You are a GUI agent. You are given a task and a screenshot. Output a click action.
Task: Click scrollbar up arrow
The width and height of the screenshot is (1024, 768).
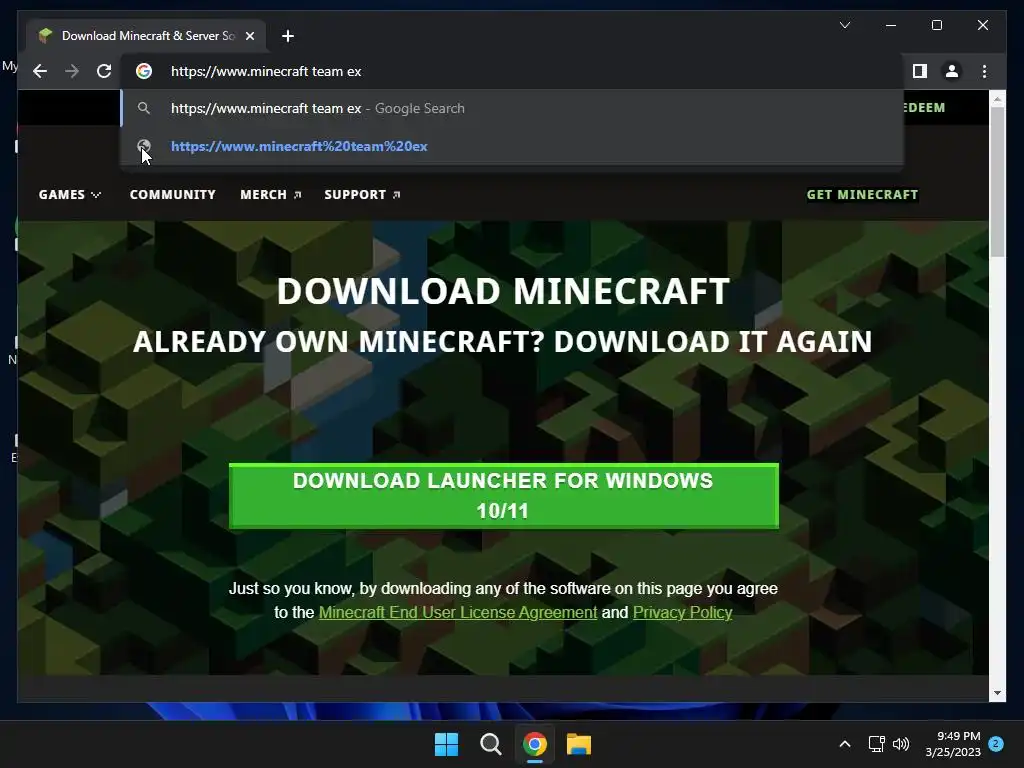pyautogui.click(x=997, y=100)
